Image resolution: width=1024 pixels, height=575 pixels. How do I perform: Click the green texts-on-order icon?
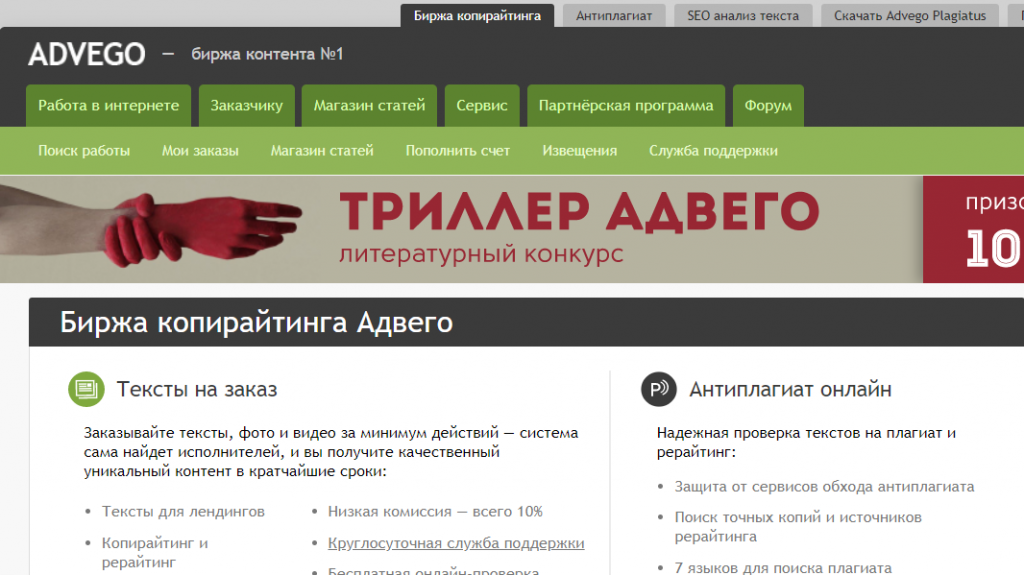86,389
